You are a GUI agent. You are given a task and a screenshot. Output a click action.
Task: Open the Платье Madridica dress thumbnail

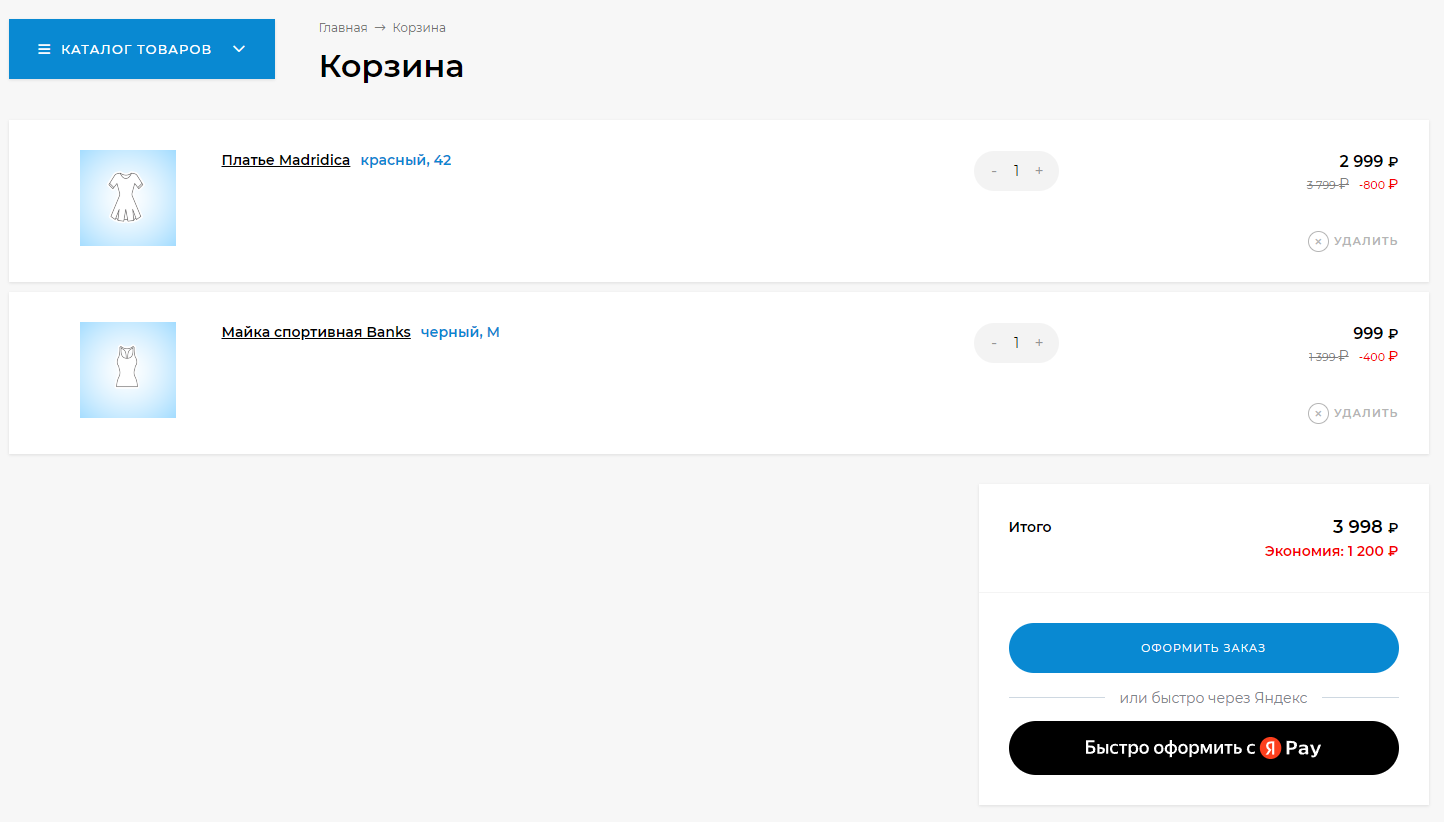coord(128,198)
